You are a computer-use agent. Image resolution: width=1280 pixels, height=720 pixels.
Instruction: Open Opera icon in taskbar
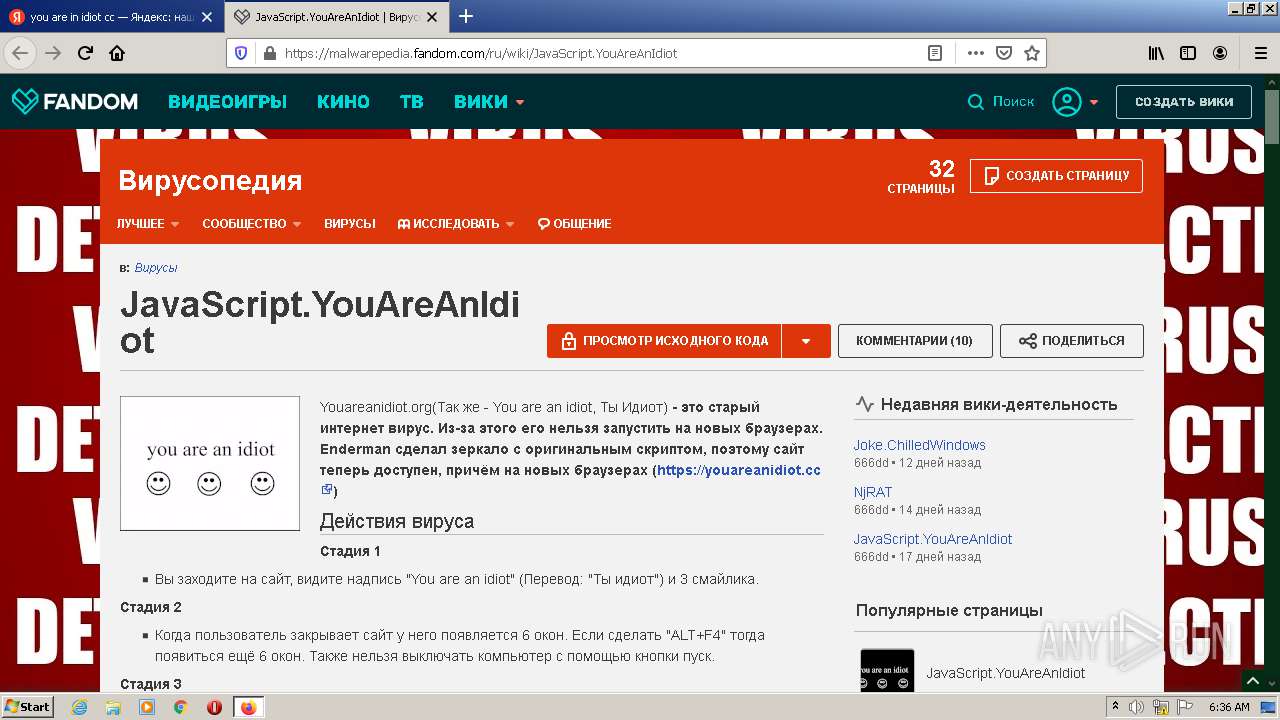pos(214,707)
